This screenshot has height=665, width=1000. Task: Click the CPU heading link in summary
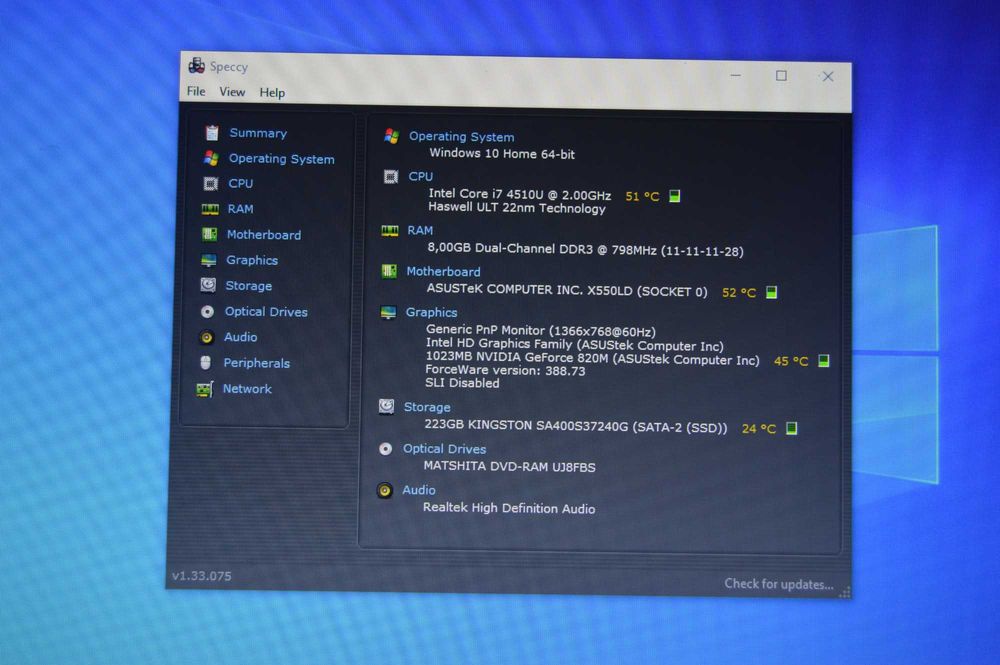tap(421, 176)
